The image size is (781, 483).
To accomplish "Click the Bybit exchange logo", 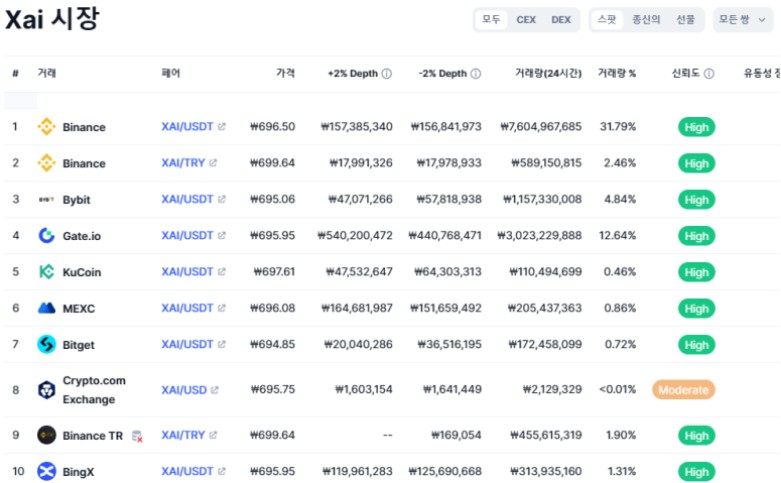I will 46,200.
